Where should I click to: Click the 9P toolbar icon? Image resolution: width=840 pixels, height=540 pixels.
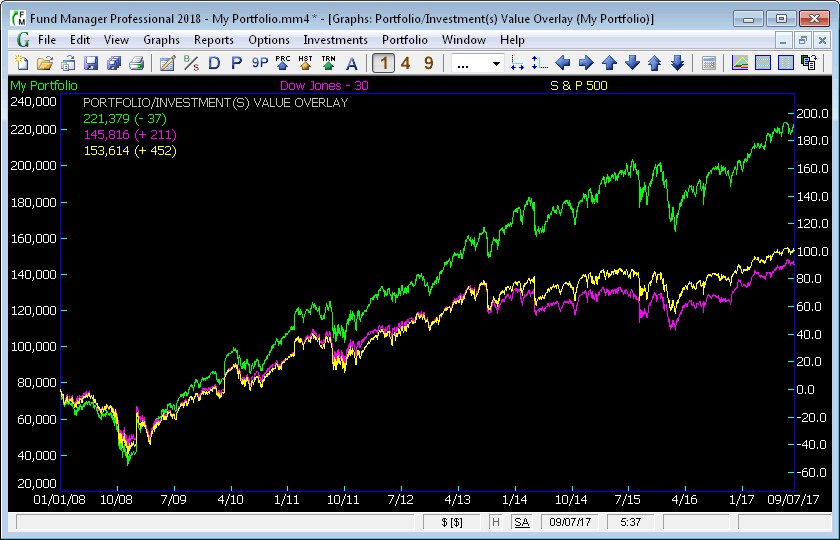(x=260, y=63)
